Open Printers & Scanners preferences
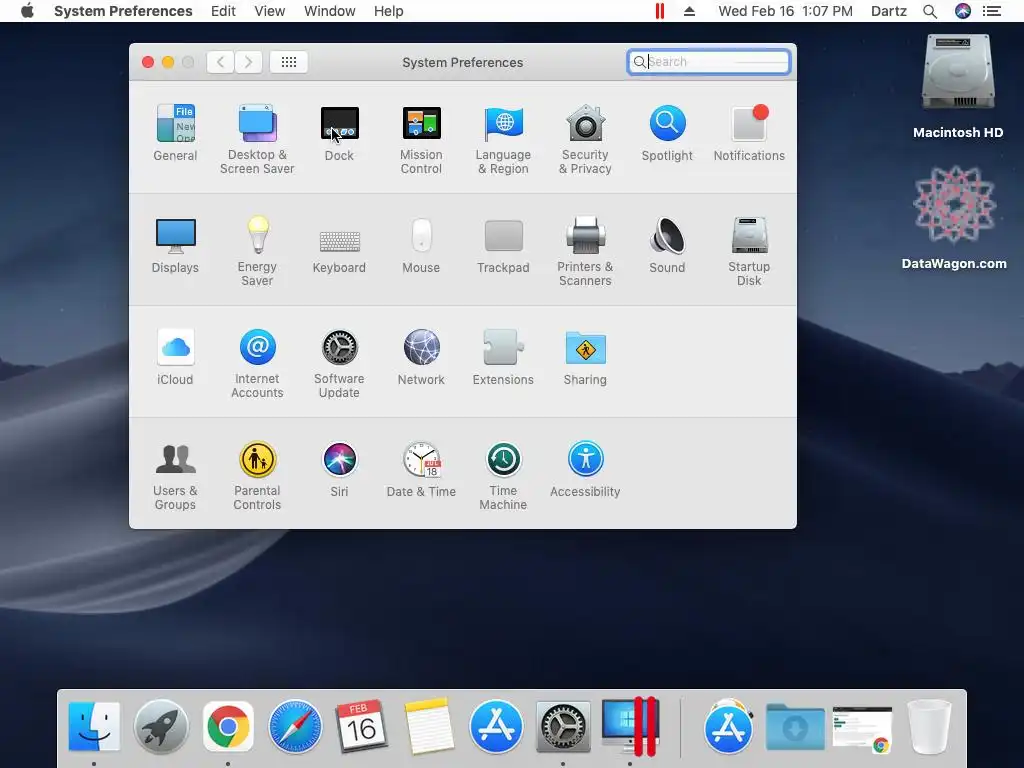Screen dimensions: 1024x768 click(x=585, y=251)
